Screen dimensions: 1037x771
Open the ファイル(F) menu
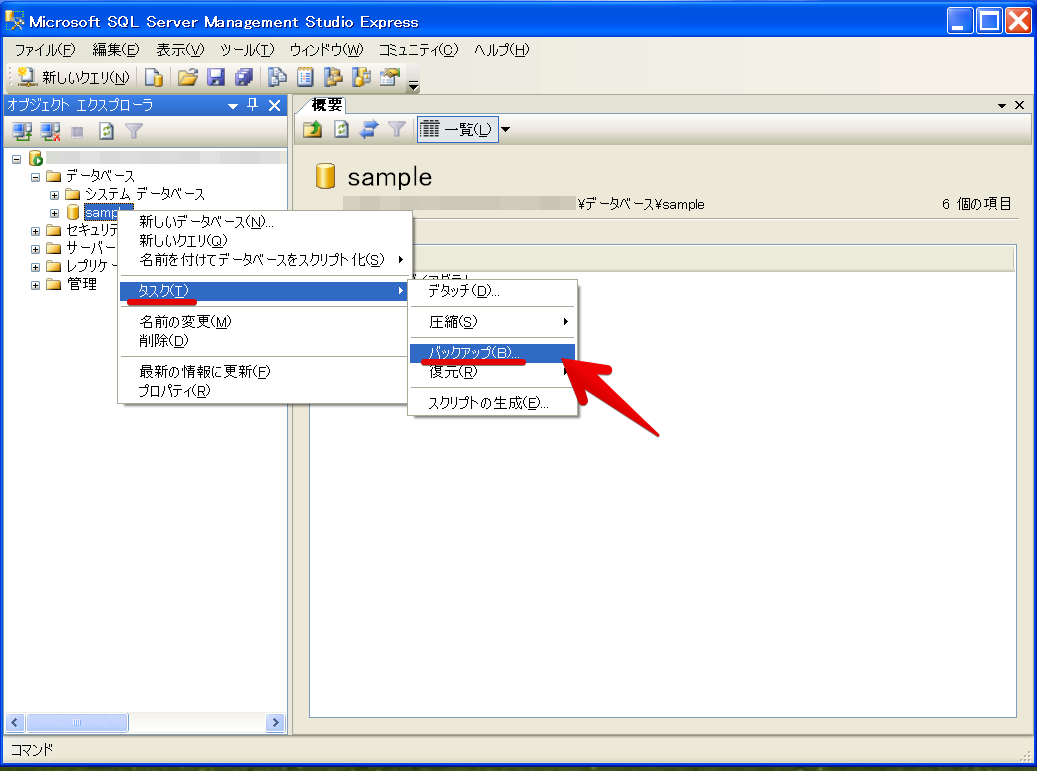pyautogui.click(x=45, y=50)
